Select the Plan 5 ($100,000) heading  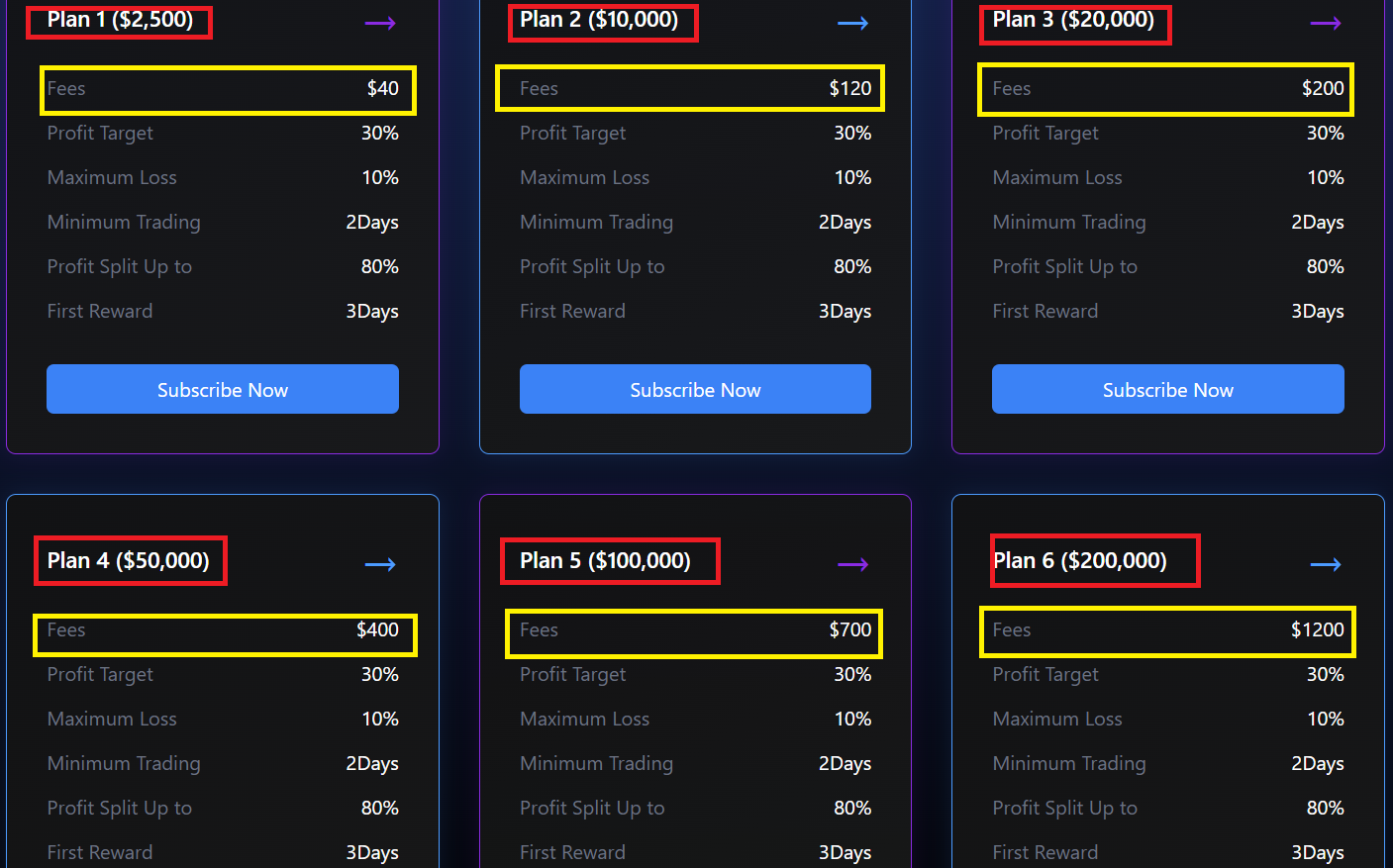tap(606, 560)
